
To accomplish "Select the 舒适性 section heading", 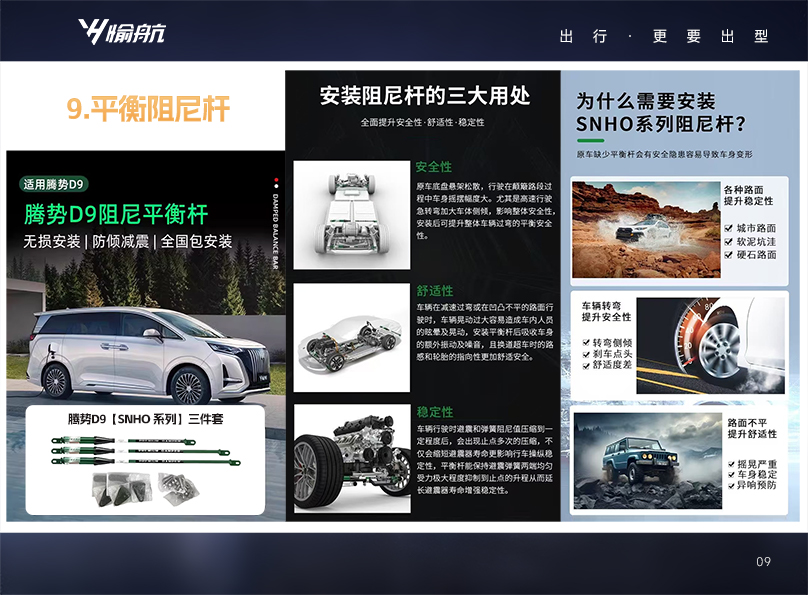I will pyautogui.click(x=434, y=291).
